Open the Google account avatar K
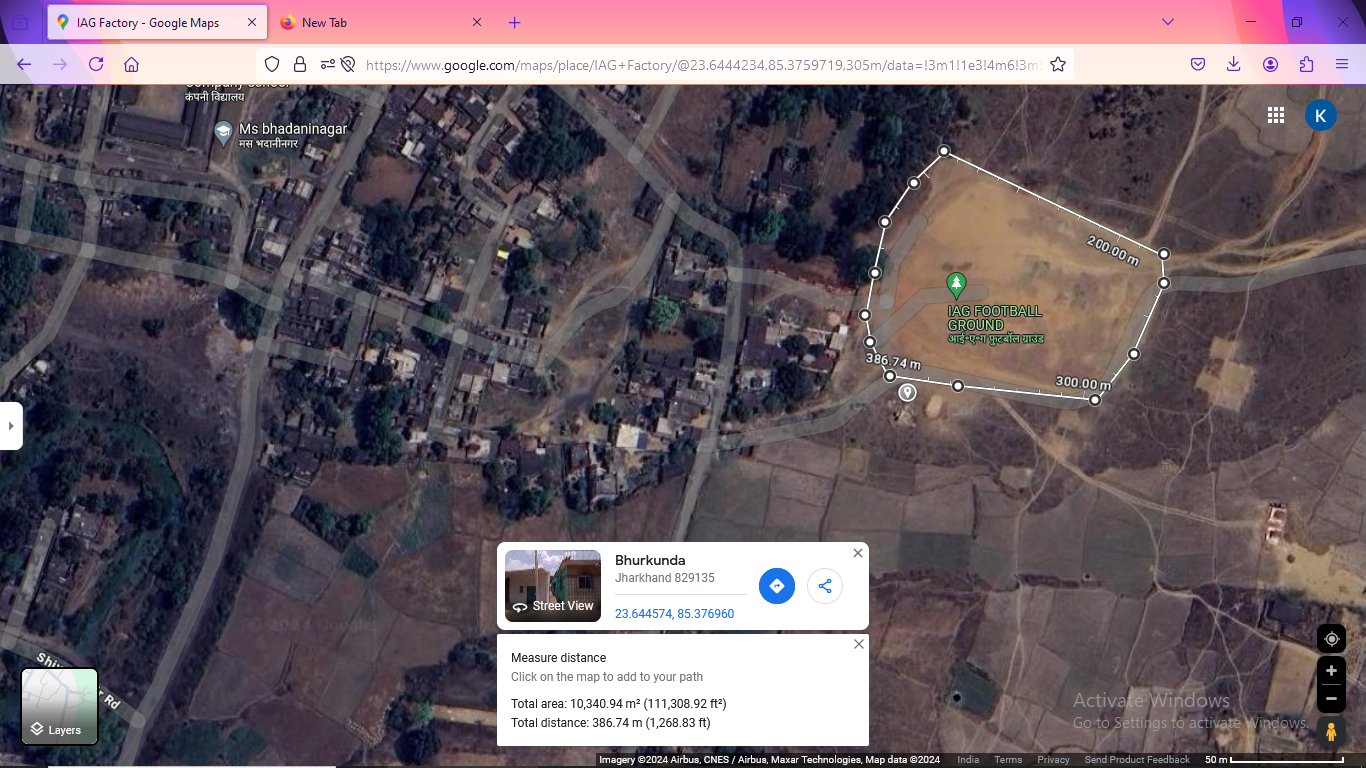Viewport: 1366px width, 768px height. pos(1321,115)
